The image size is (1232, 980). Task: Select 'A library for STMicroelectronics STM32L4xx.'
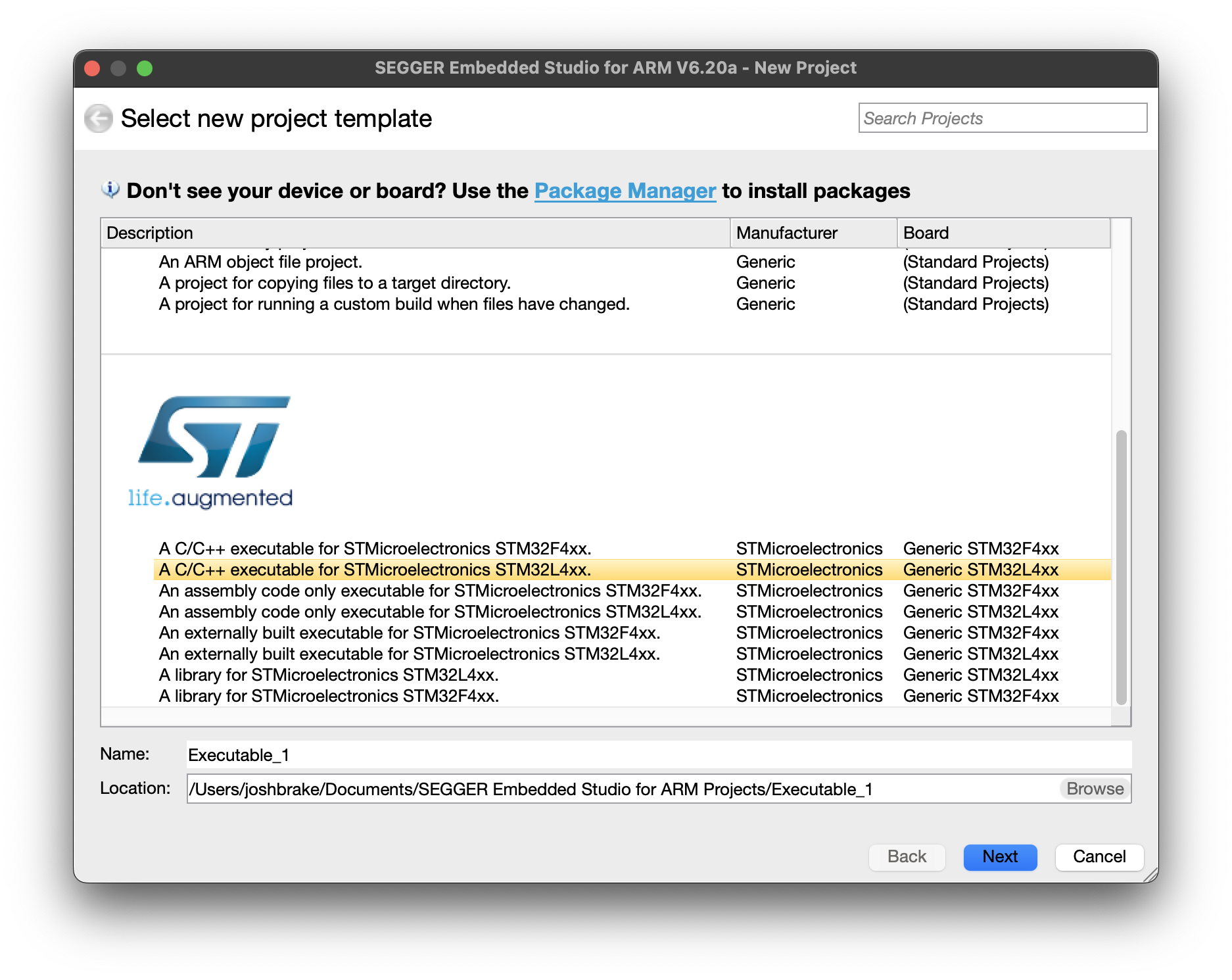[x=329, y=675]
